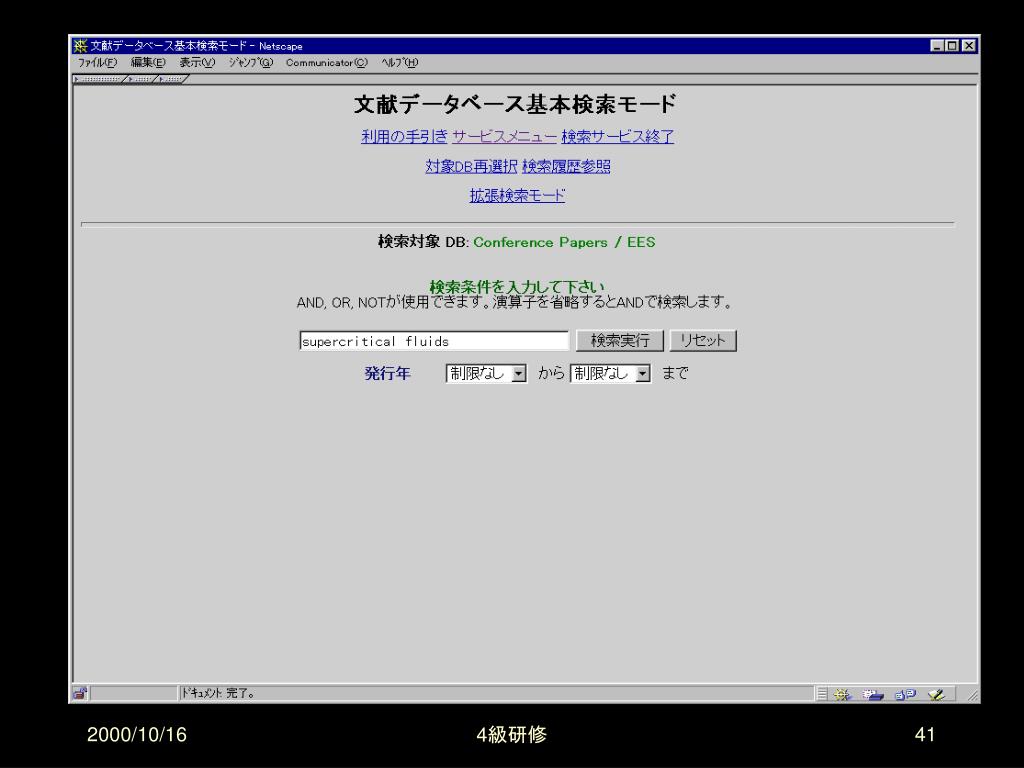Screen dimensions: 1024x768
Task: Open the start year 制限なし dropdown
Action: click(486, 374)
